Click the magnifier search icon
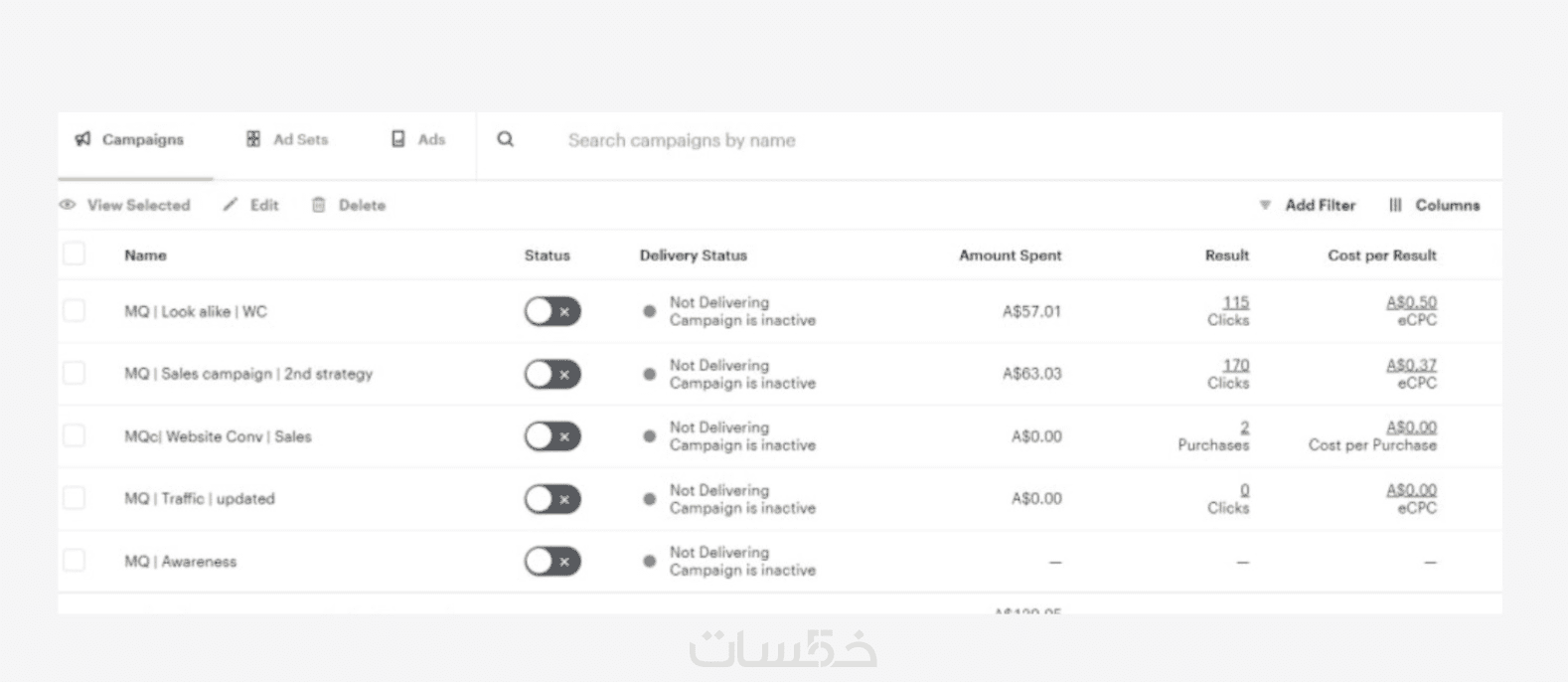The width and height of the screenshot is (1568, 682). (506, 139)
